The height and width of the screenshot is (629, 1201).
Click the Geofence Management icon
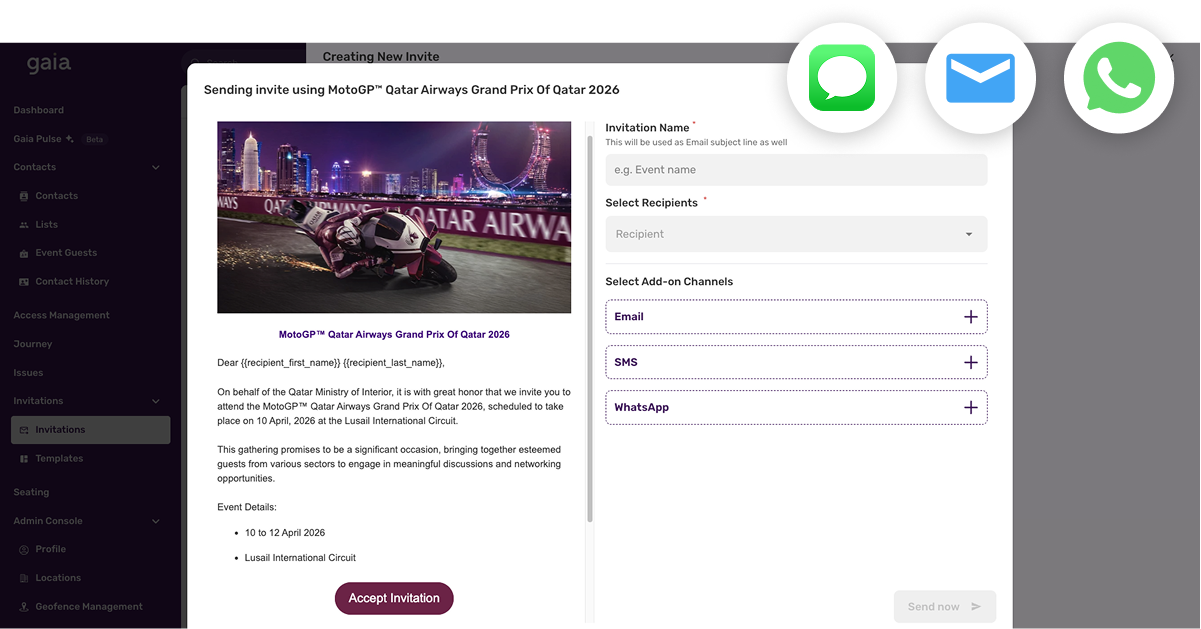coord(24,606)
